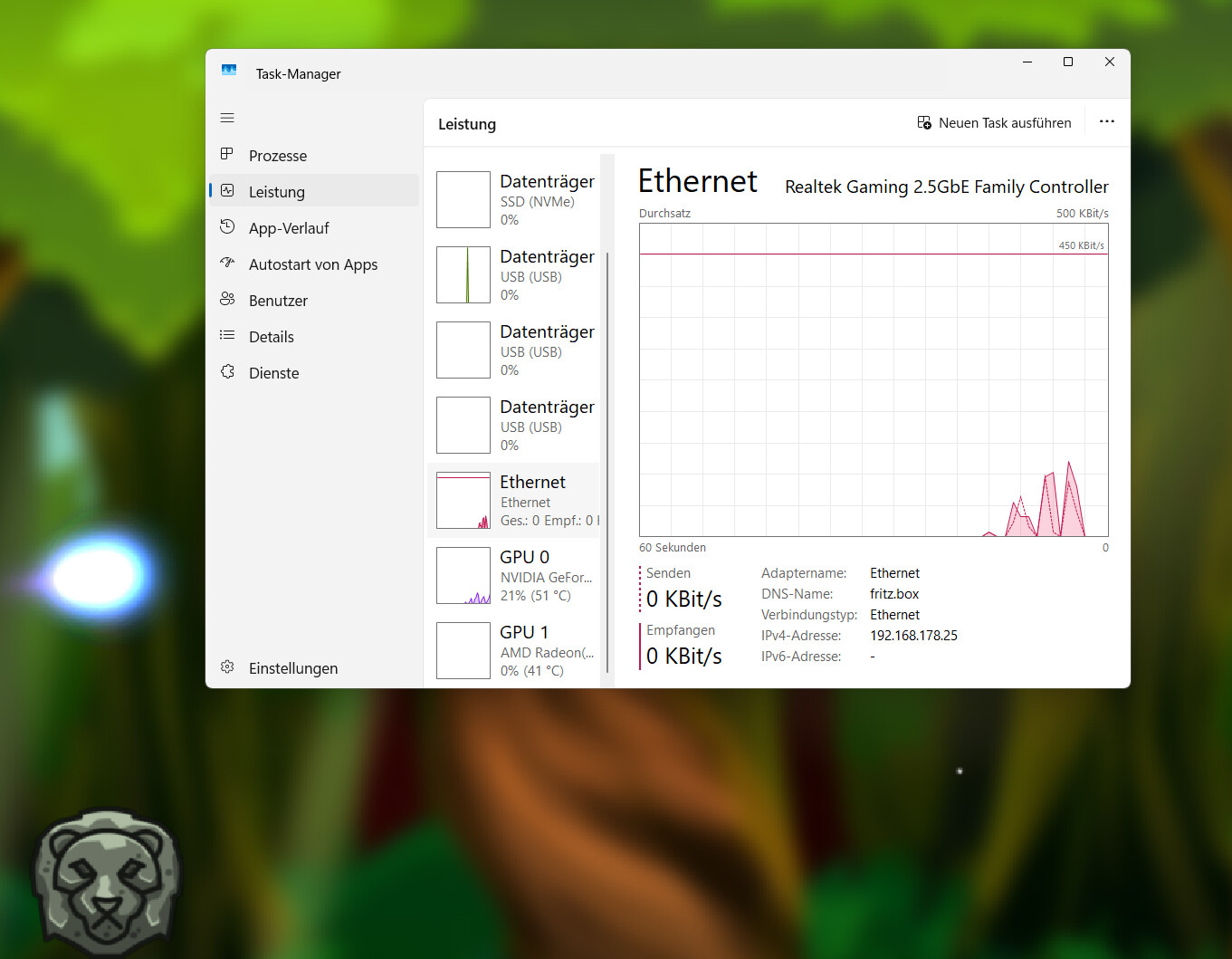Open the Prozesse page
The height and width of the screenshot is (959, 1232).
coord(314,156)
